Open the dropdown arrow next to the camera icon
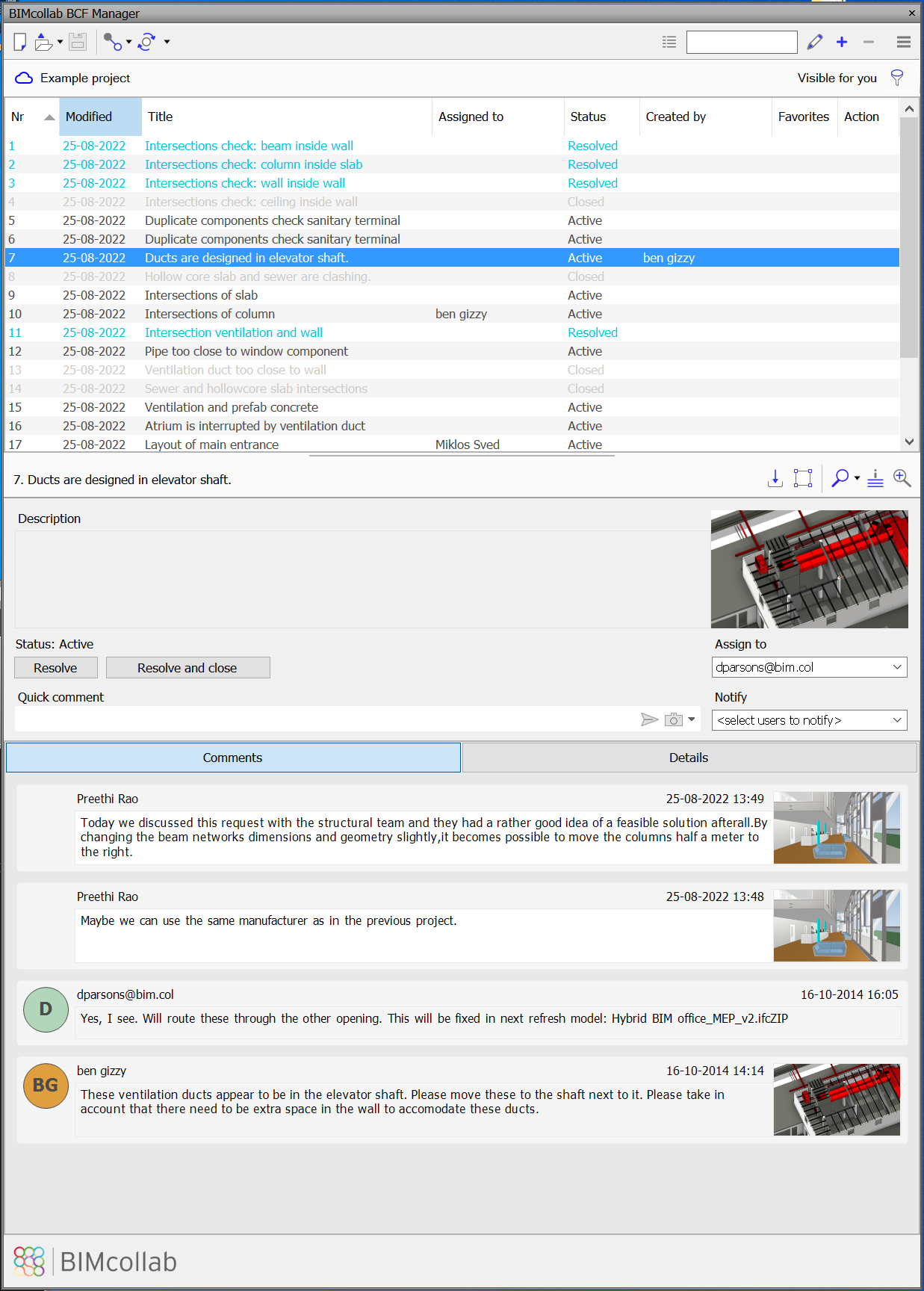Screen dimensions: 924x1291 pos(692,719)
